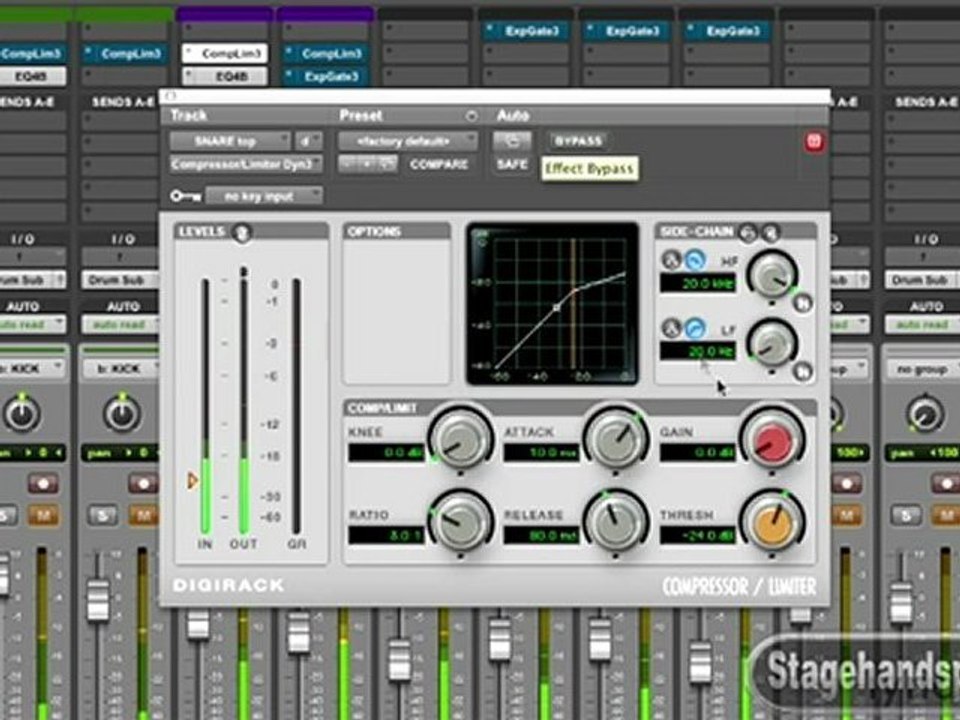Enable external key icon in SIDE-CHAIN header

[748, 232]
